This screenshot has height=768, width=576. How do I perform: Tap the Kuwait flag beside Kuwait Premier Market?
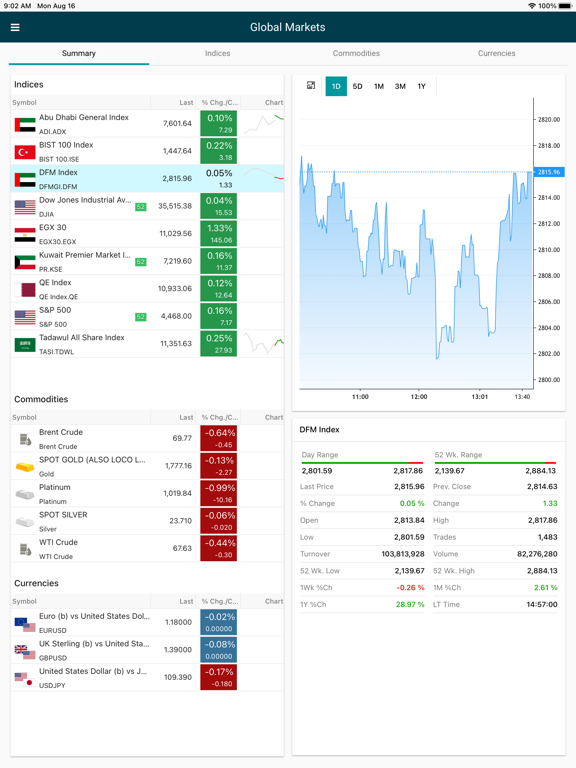point(25,262)
